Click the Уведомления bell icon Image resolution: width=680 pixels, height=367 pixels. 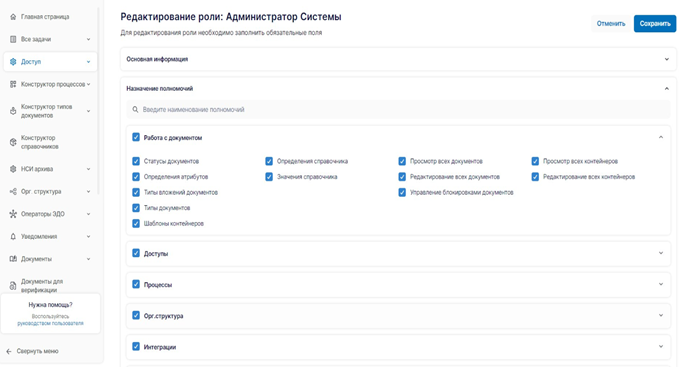pyautogui.click(x=13, y=237)
